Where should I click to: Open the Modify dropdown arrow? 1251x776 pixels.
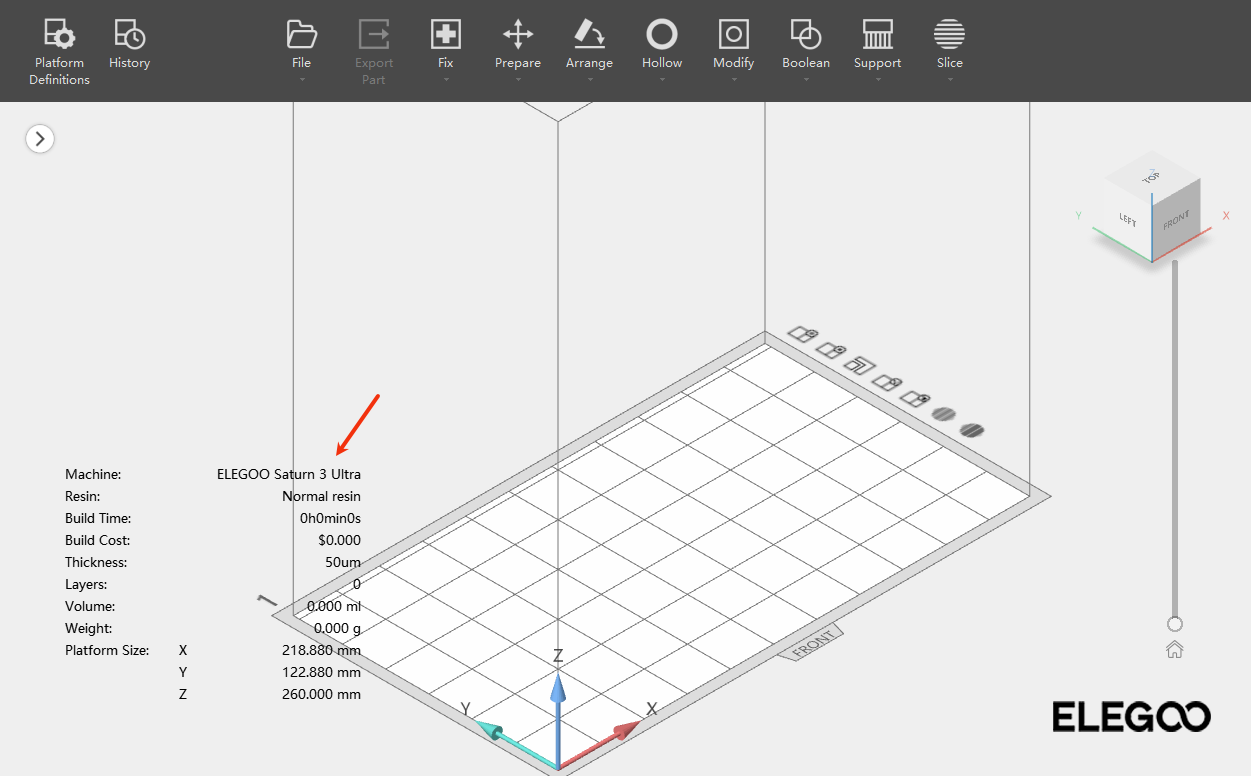click(x=733, y=79)
